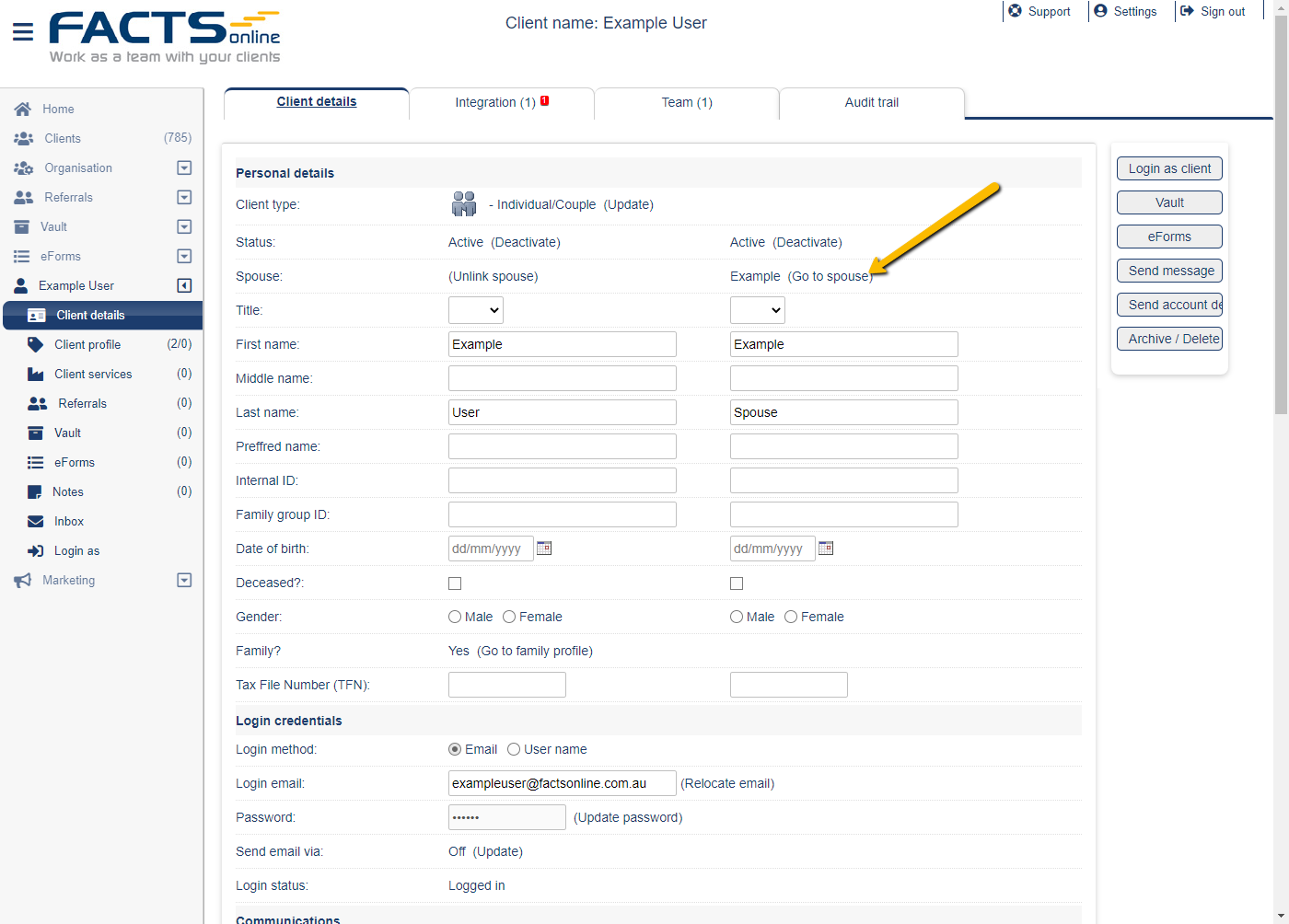Click the first Last name field
The height and width of the screenshot is (924, 1289).
coord(563,412)
